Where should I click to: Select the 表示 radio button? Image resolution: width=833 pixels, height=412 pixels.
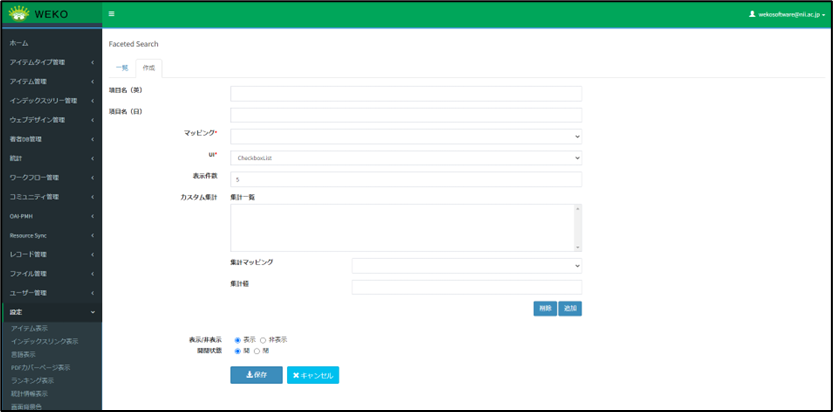coord(237,340)
